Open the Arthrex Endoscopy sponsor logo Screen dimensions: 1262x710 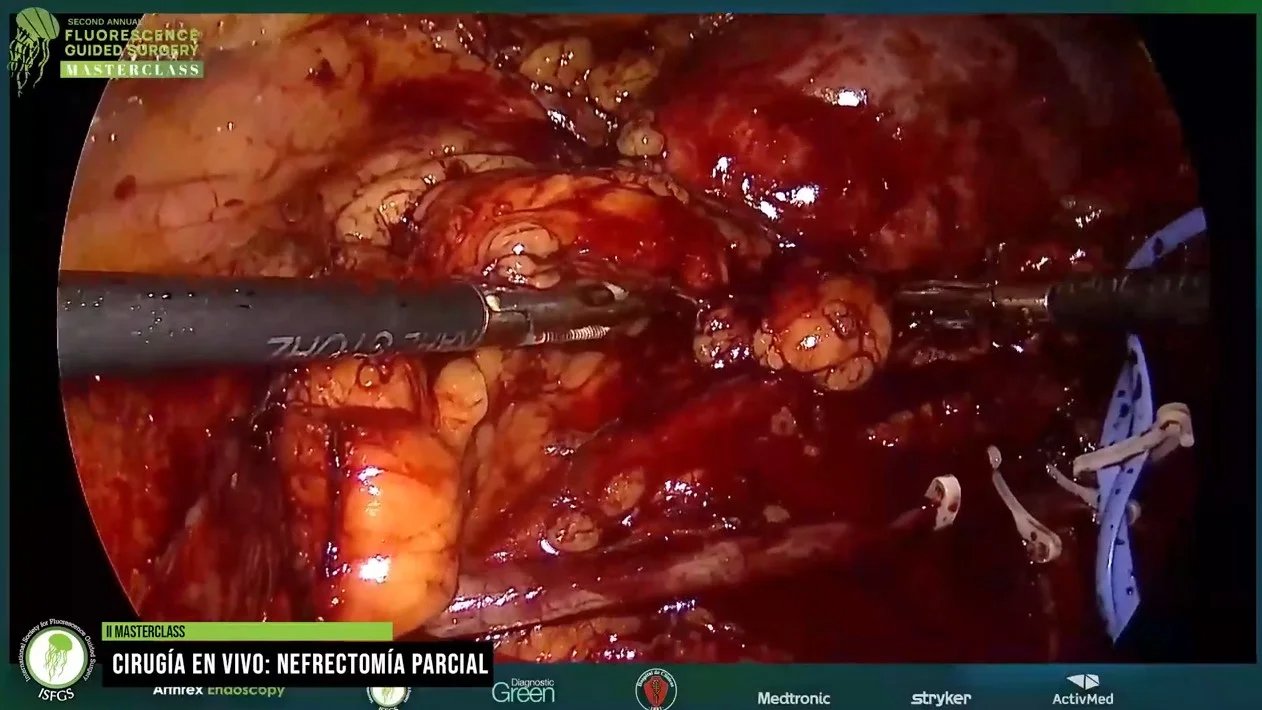[x=218, y=690]
